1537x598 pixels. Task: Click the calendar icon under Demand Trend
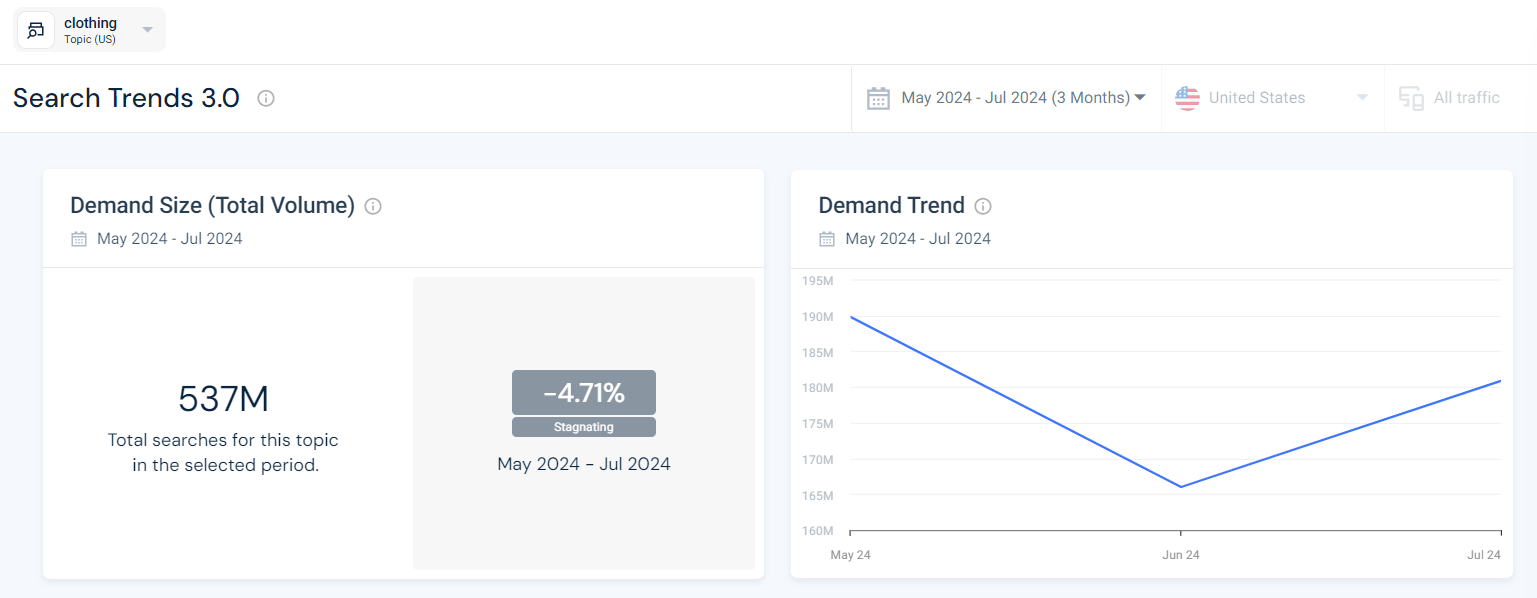pos(825,238)
